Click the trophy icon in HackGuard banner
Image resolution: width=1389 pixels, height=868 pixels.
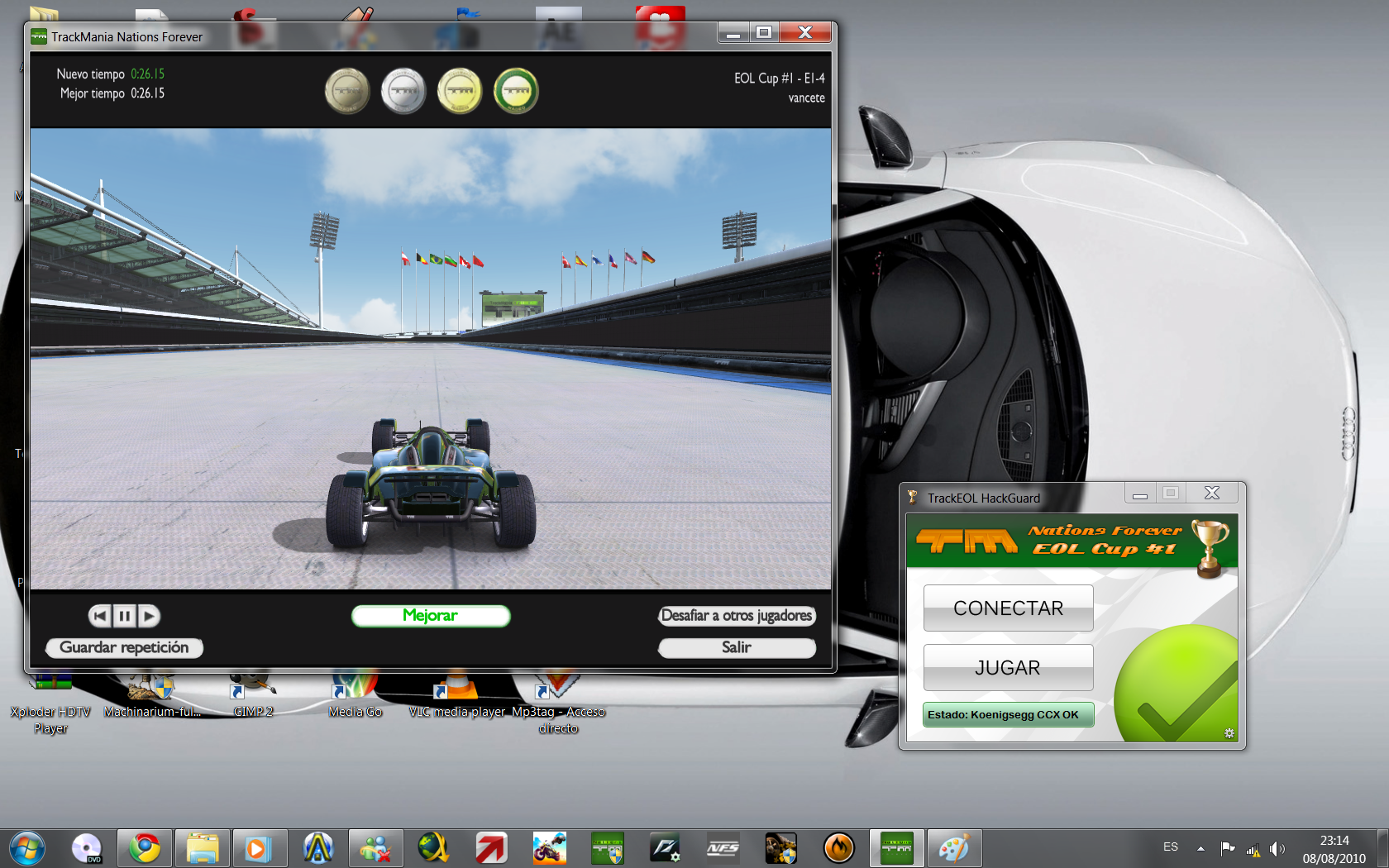click(x=1210, y=548)
